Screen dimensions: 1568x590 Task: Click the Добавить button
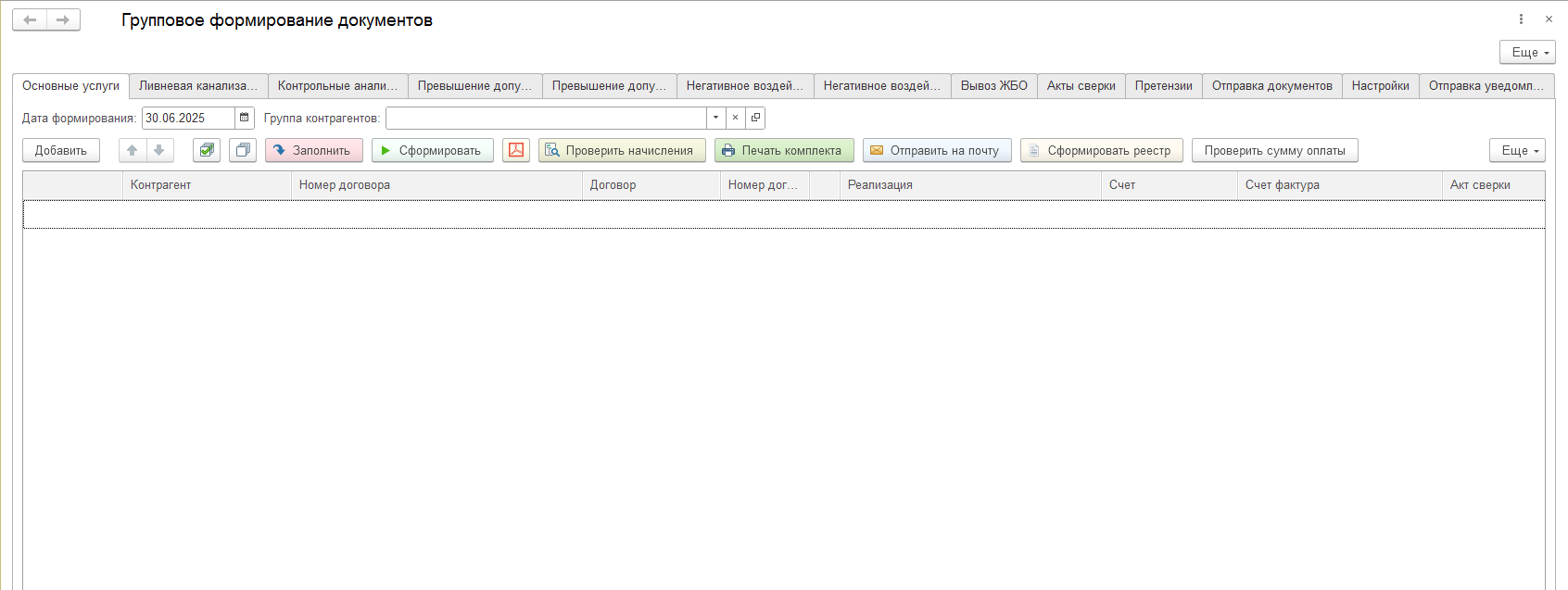tap(61, 150)
